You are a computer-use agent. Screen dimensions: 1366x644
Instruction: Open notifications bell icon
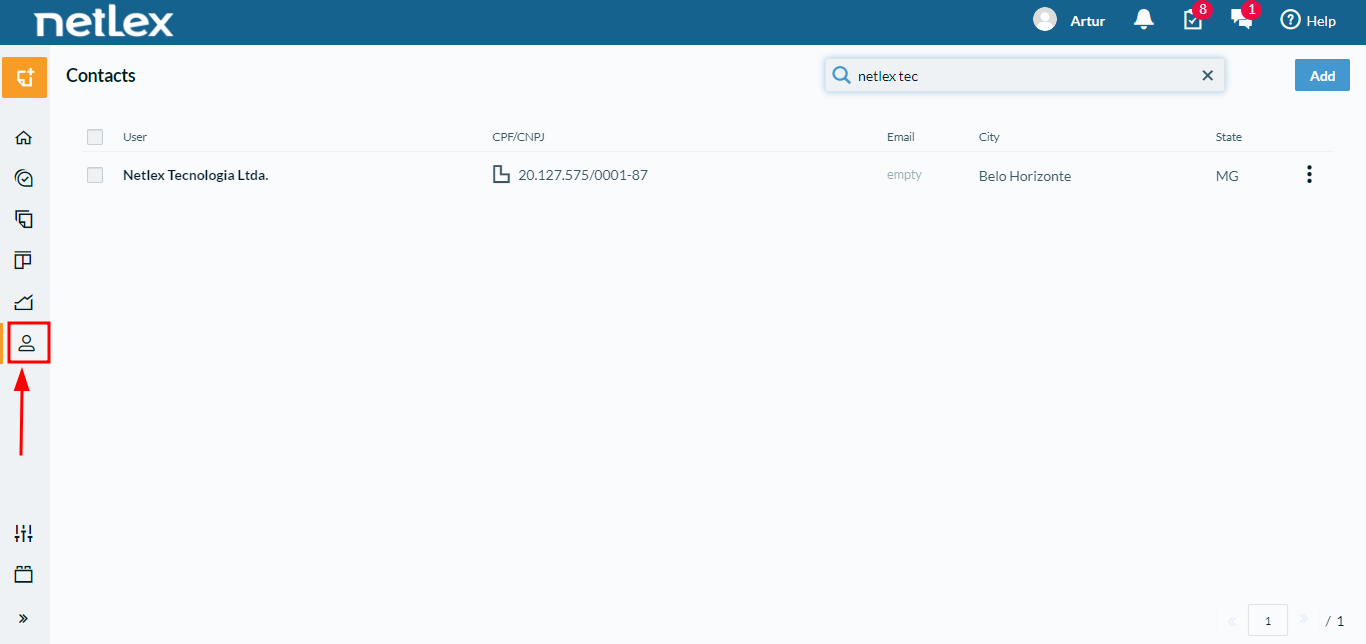[1143, 20]
